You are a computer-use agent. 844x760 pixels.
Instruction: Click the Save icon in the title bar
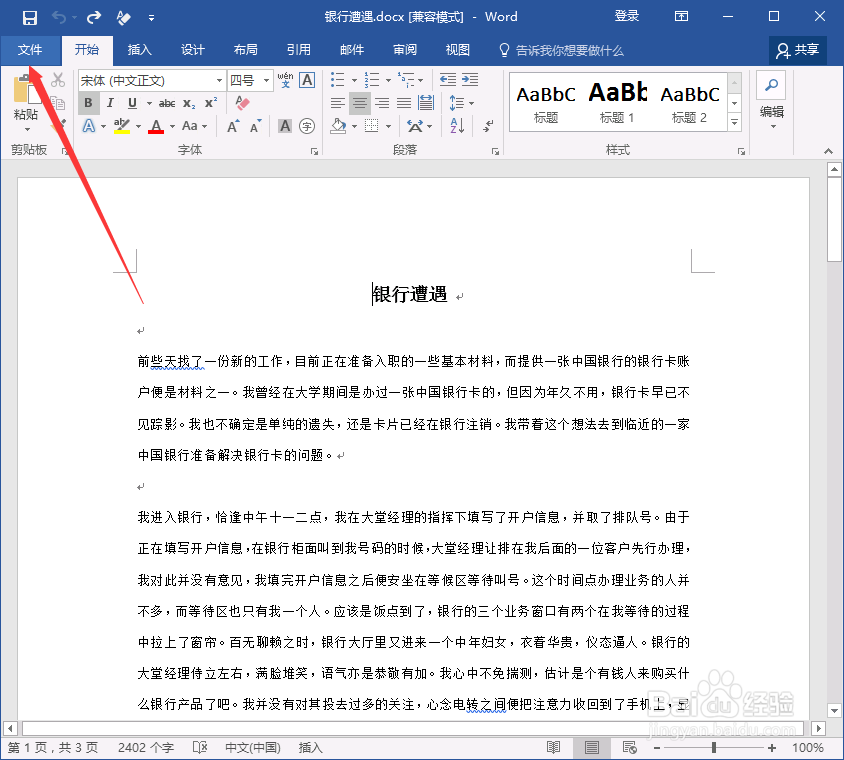pyautogui.click(x=30, y=18)
